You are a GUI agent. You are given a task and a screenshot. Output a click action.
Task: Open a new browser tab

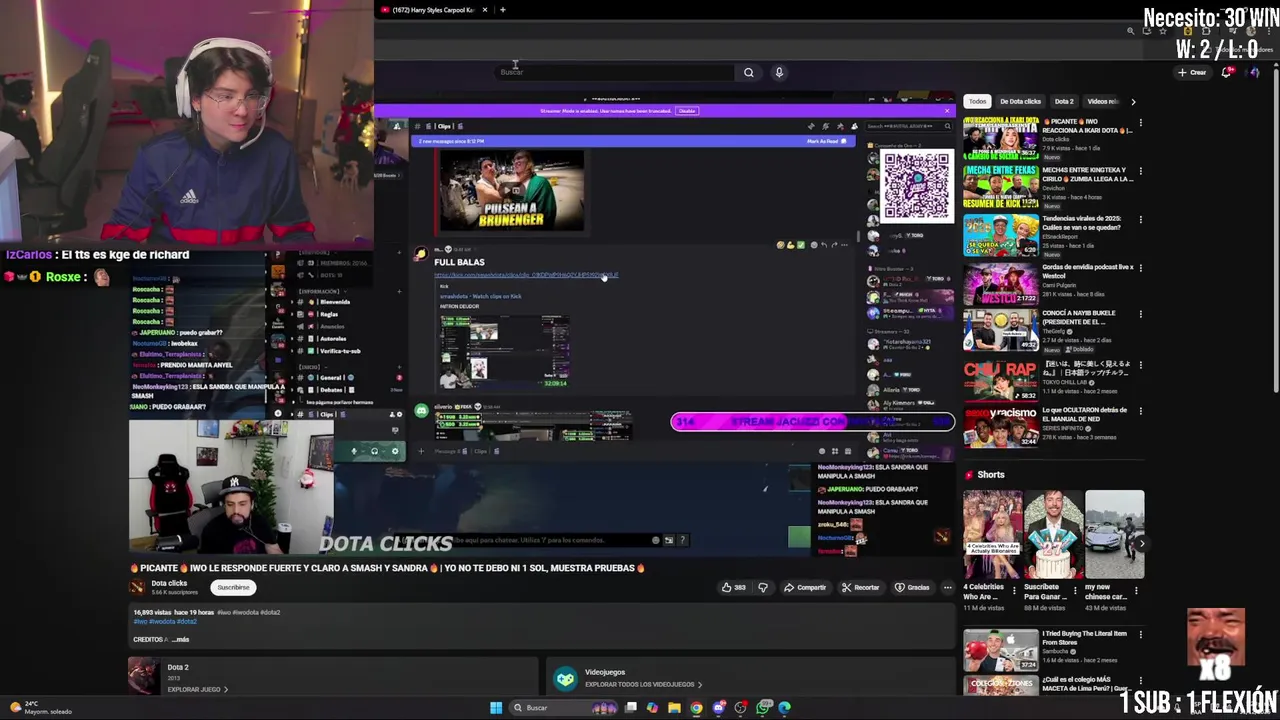502,10
